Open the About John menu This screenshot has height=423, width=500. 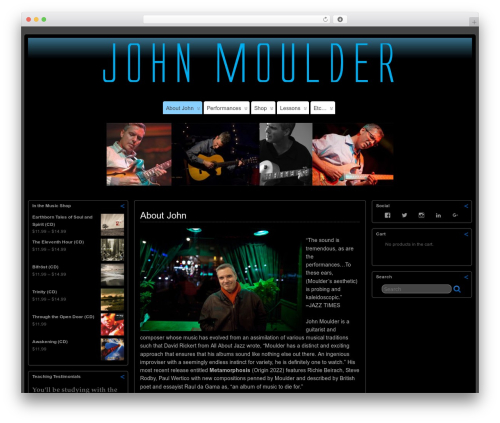point(182,108)
